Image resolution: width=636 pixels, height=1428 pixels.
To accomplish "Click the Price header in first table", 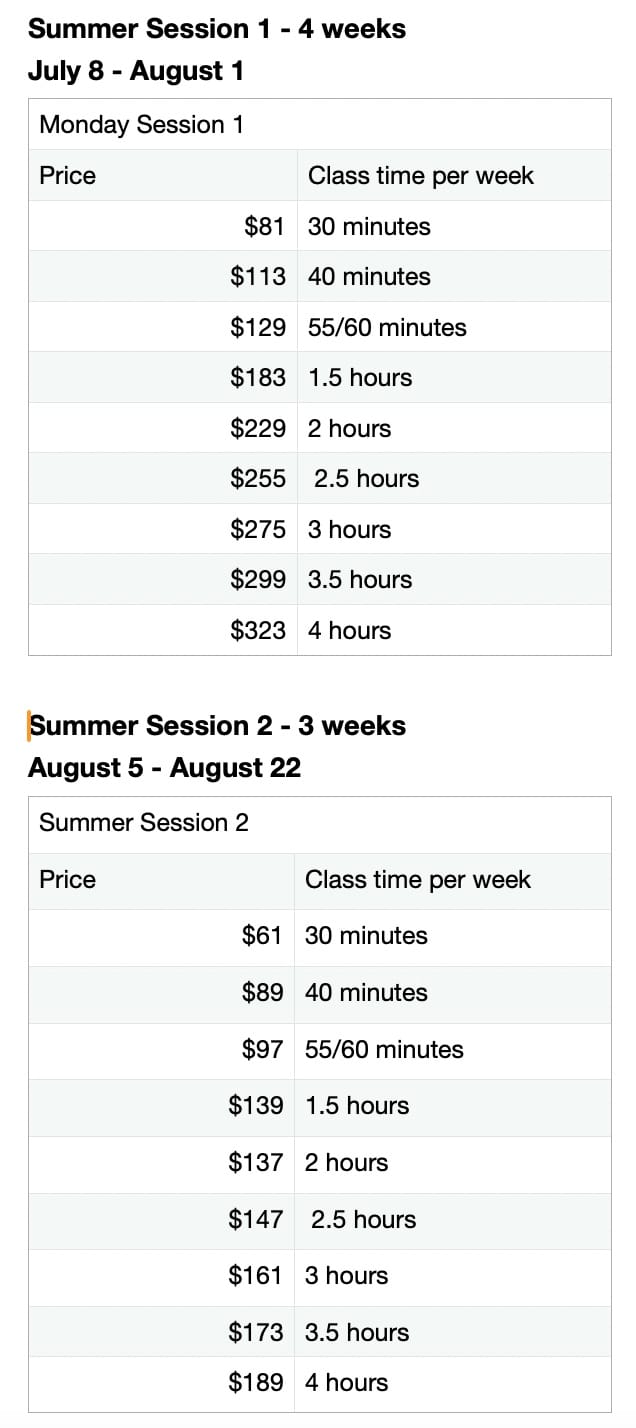I will coord(163,175).
